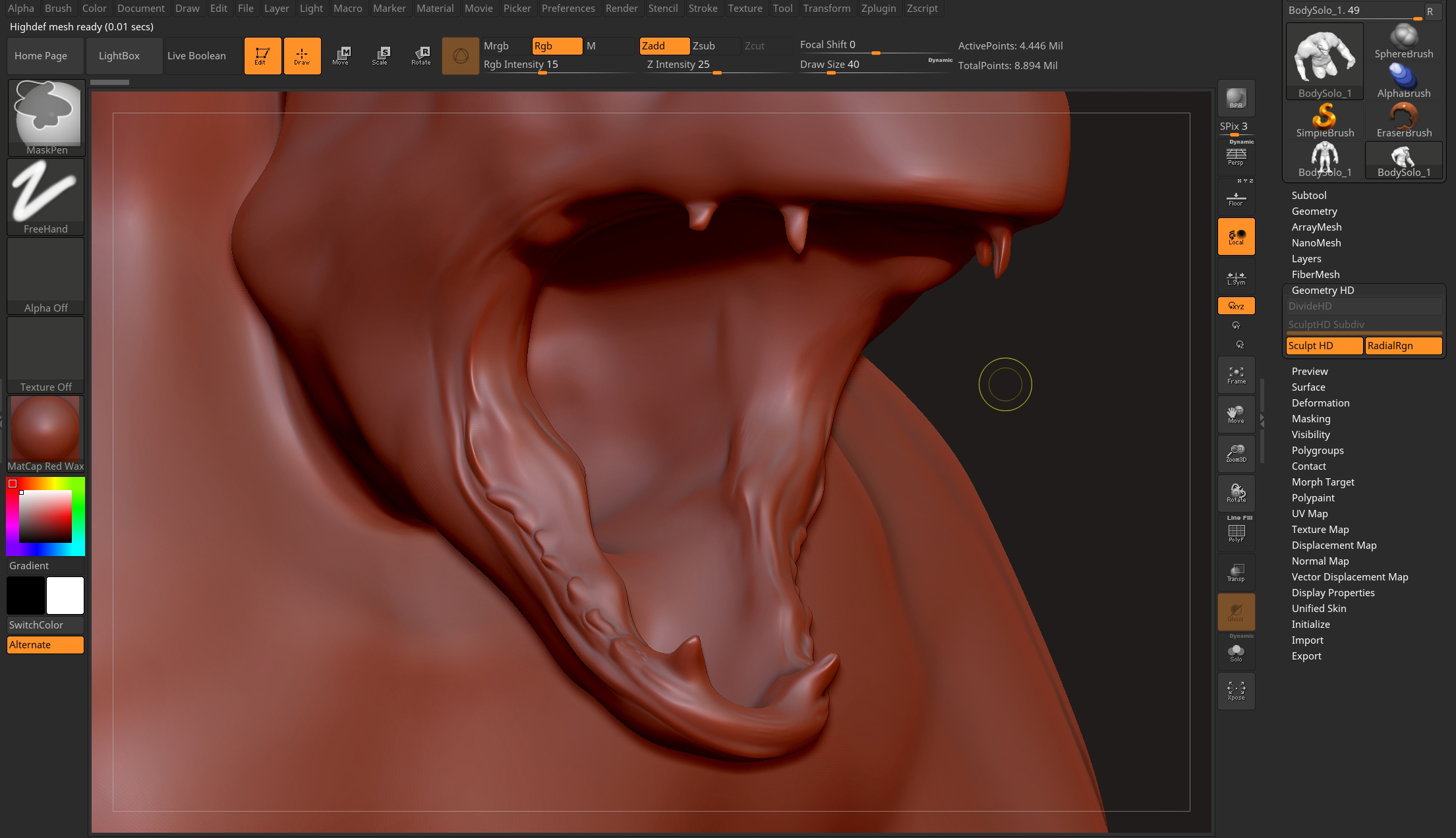Image resolution: width=1456 pixels, height=838 pixels.
Task: Click right-shelf Move view icon
Action: (1236, 414)
